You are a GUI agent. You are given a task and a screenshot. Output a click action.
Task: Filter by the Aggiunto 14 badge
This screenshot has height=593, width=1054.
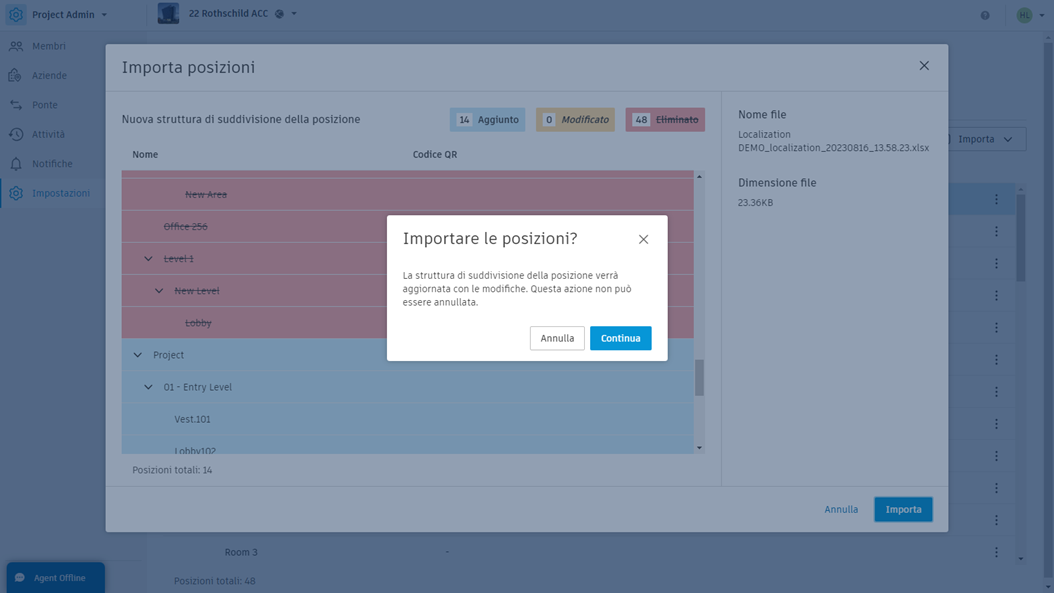point(487,120)
